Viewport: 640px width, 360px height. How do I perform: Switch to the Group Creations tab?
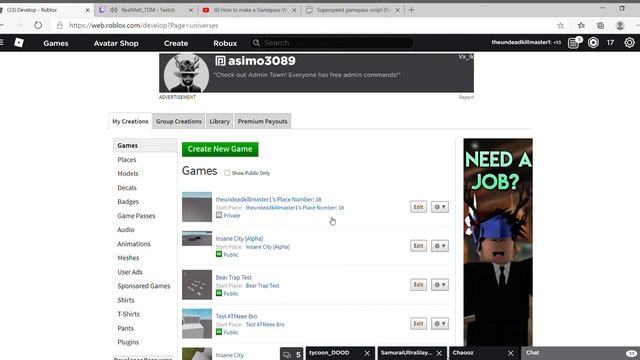[x=179, y=121]
